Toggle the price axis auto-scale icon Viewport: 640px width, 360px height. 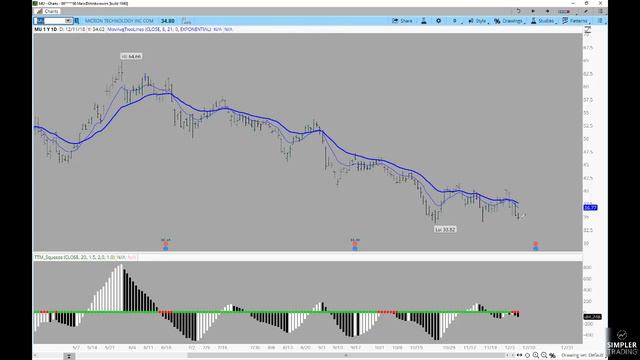(x=588, y=29)
